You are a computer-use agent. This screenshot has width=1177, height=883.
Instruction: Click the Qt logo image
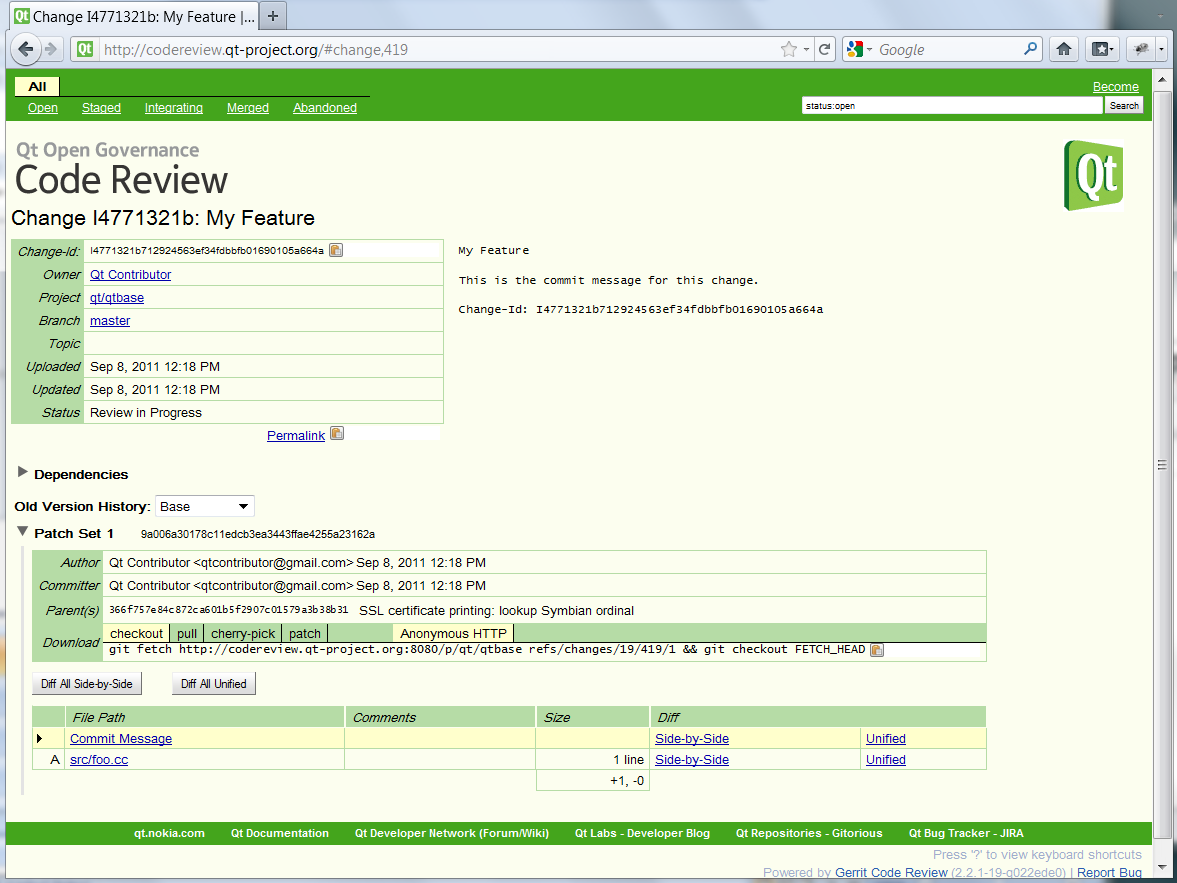pyautogui.click(x=1094, y=175)
